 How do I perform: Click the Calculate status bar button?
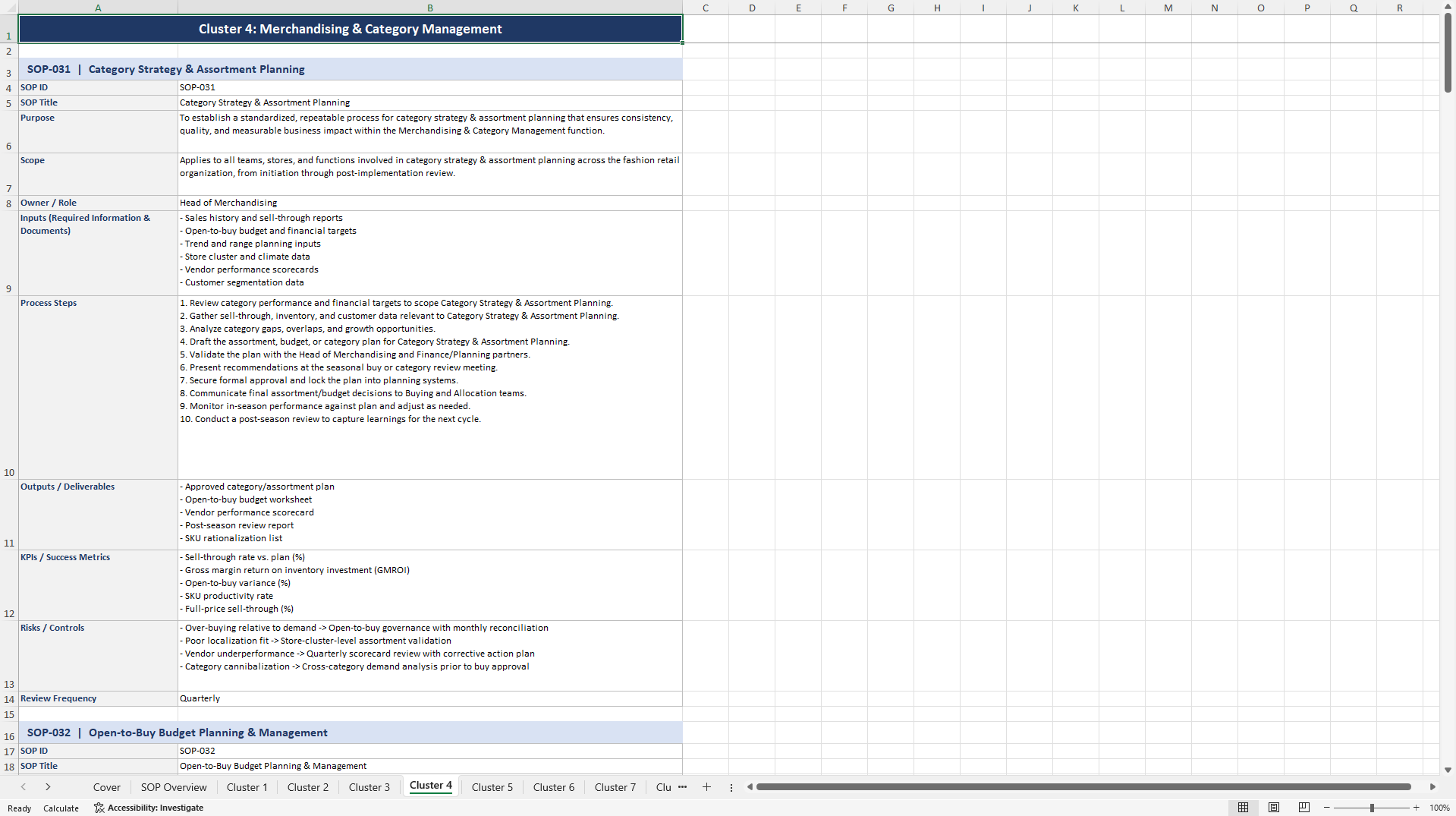61,808
